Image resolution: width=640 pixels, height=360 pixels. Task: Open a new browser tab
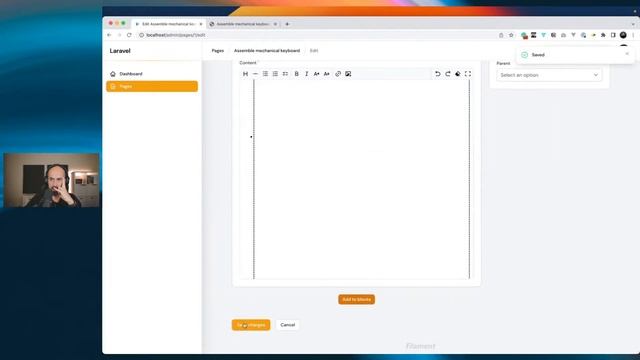(287, 24)
